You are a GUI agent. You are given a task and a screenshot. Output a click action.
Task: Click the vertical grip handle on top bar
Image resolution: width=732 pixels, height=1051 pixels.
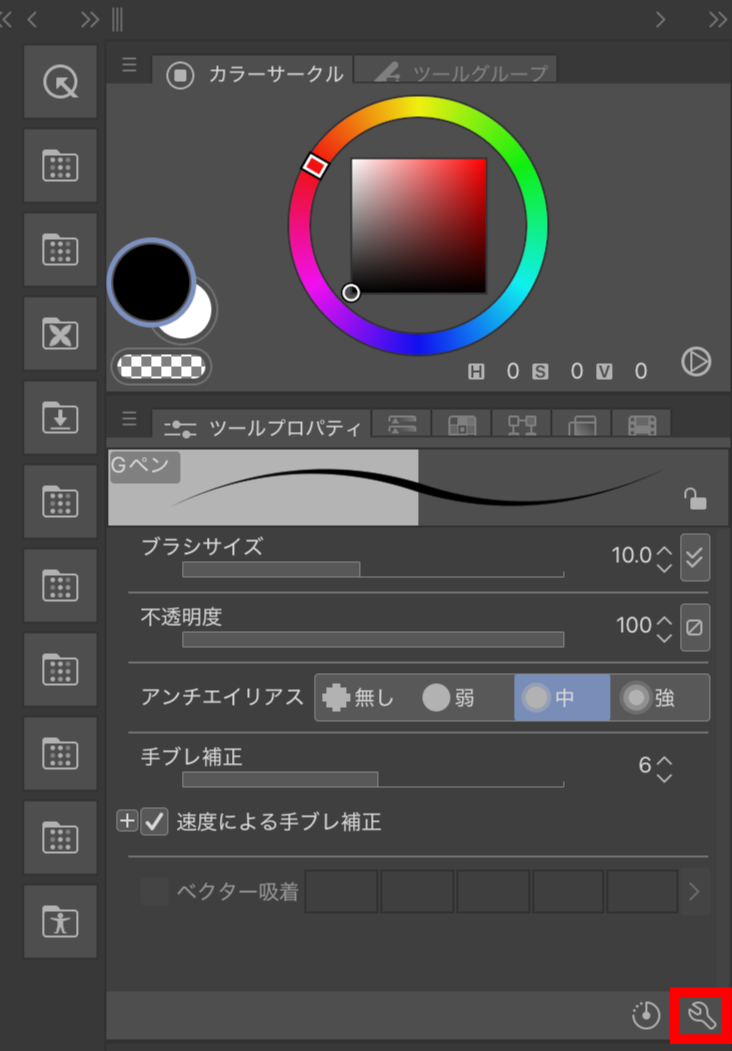117,19
